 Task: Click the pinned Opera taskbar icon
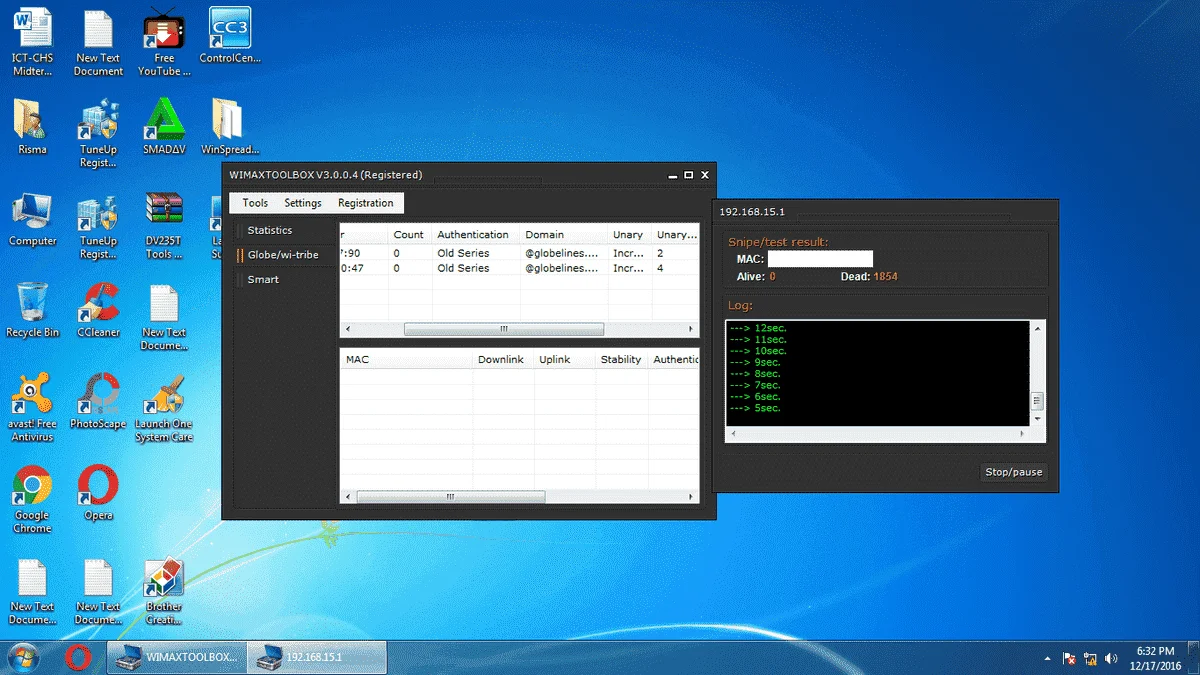pos(78,657)
